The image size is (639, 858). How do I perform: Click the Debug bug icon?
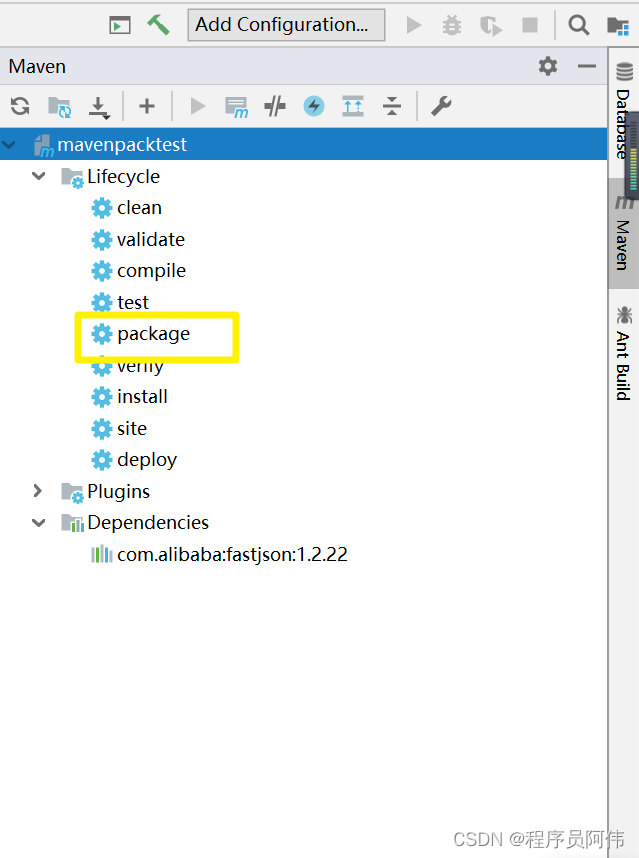452,25
